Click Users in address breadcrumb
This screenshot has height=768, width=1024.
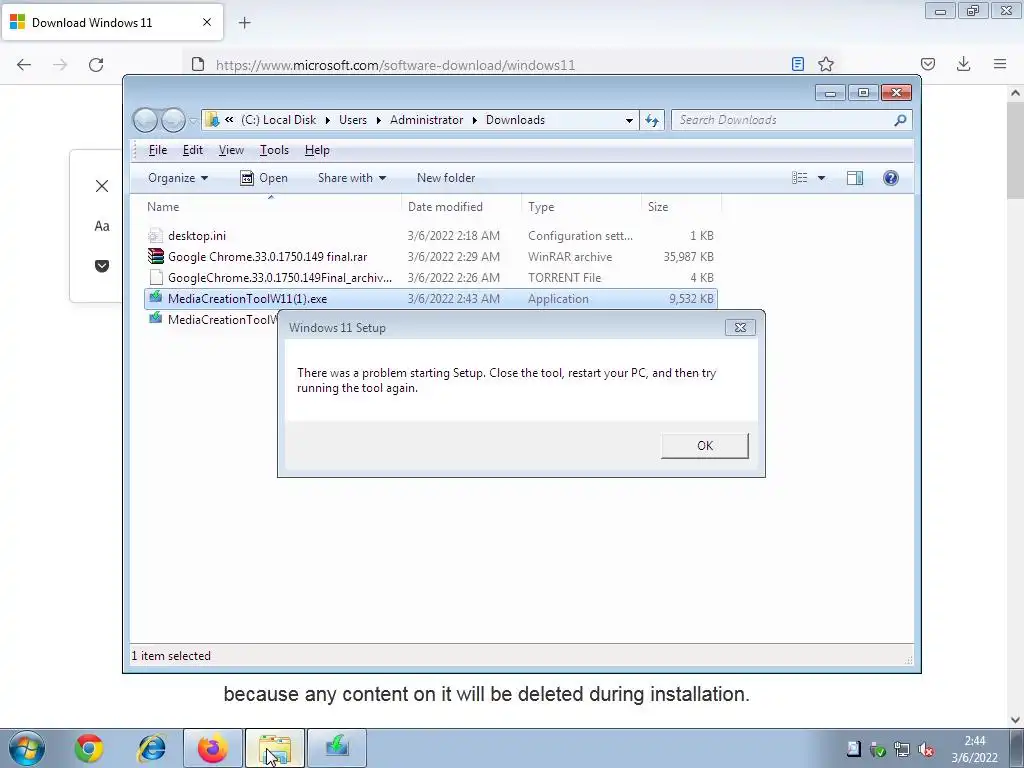point(353,120)
